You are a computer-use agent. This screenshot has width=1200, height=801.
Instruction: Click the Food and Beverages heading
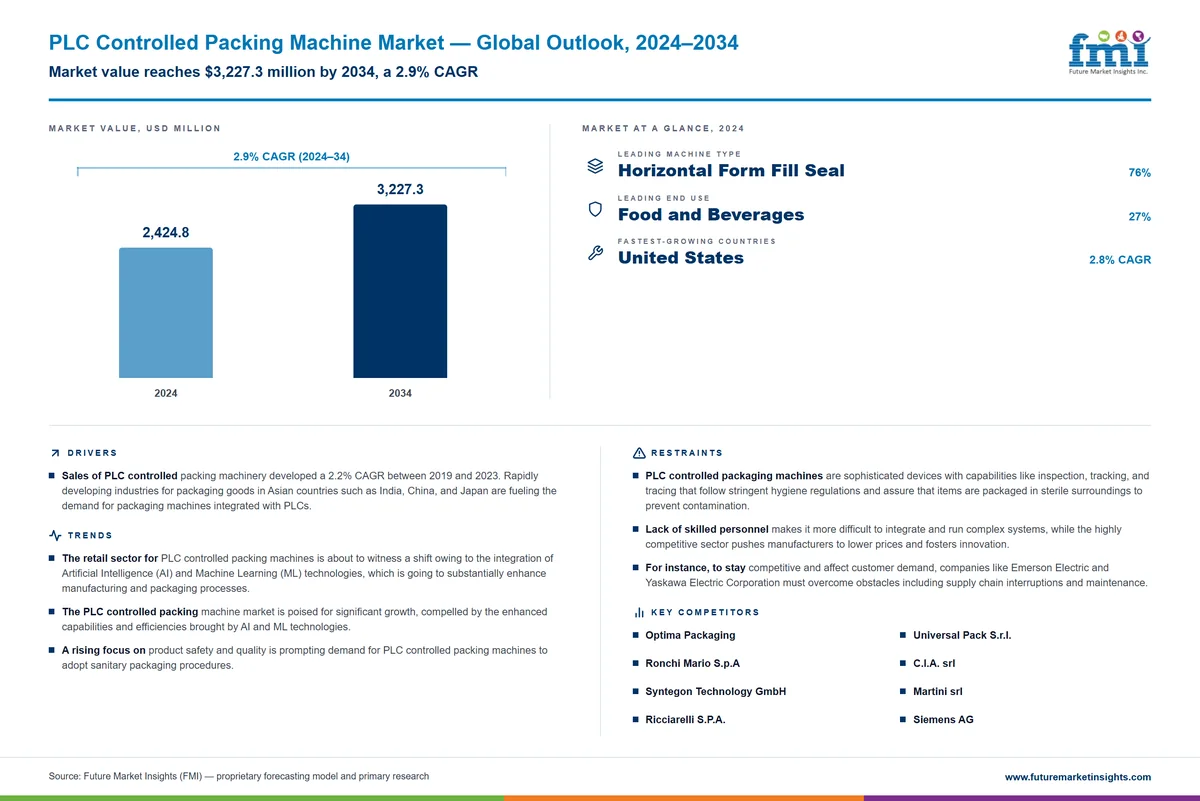pos(711,214)
